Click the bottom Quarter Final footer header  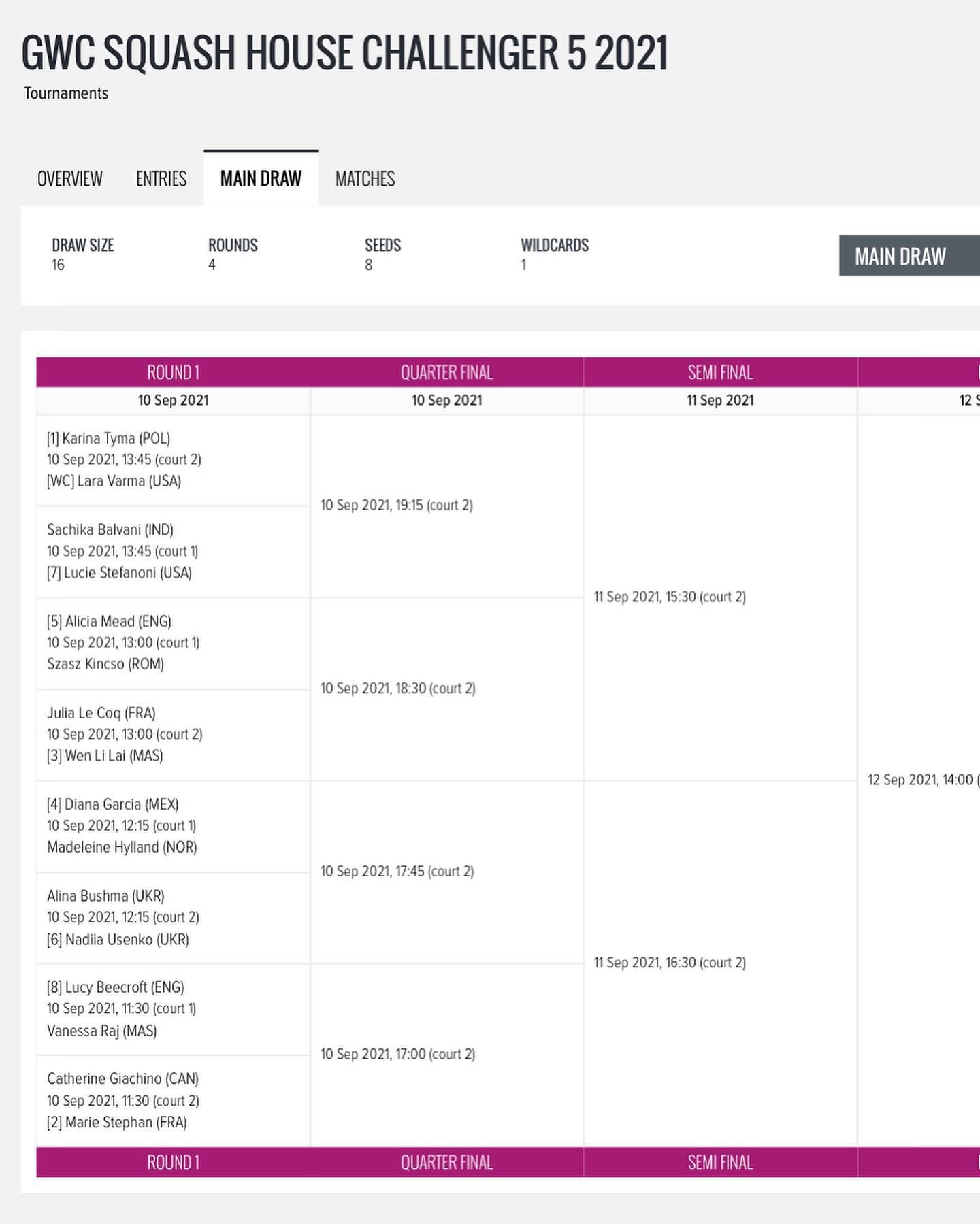(x=446, y=1162)
